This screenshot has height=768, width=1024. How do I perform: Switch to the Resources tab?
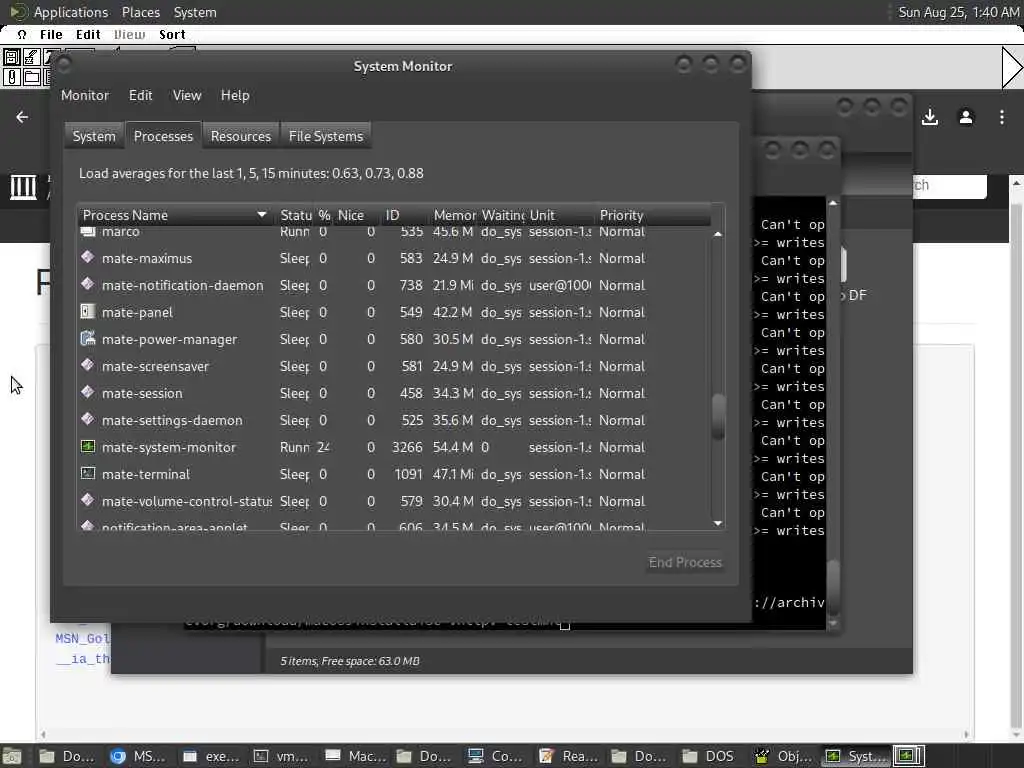click(240, 136)
